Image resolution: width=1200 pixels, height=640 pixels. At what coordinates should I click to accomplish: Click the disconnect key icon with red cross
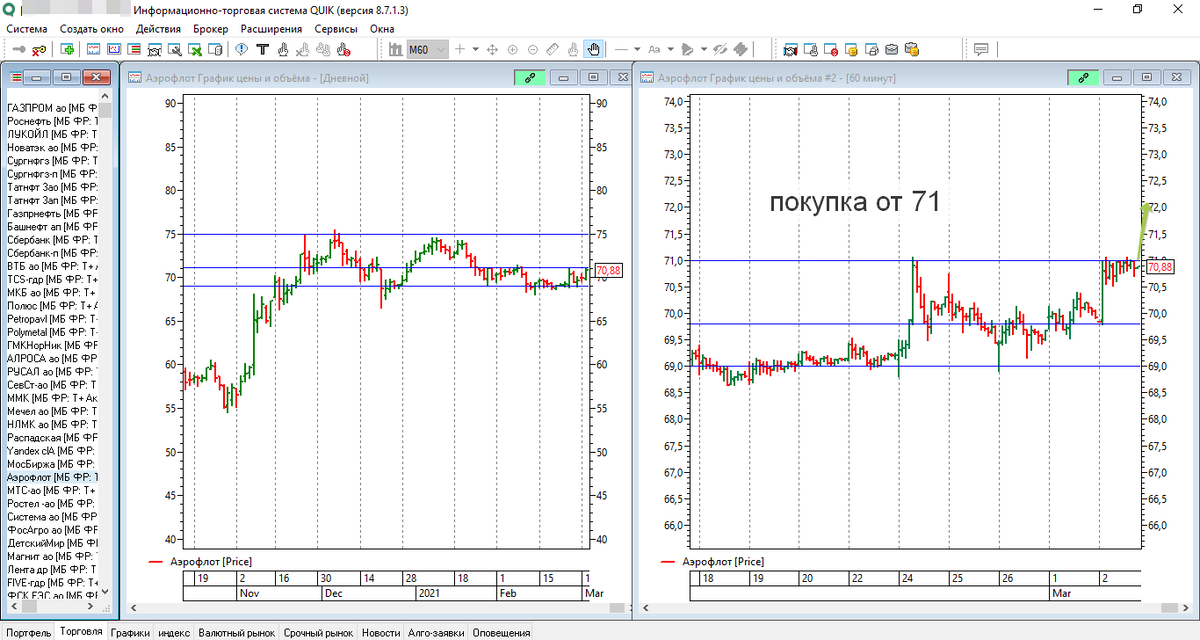click(39, 49)
